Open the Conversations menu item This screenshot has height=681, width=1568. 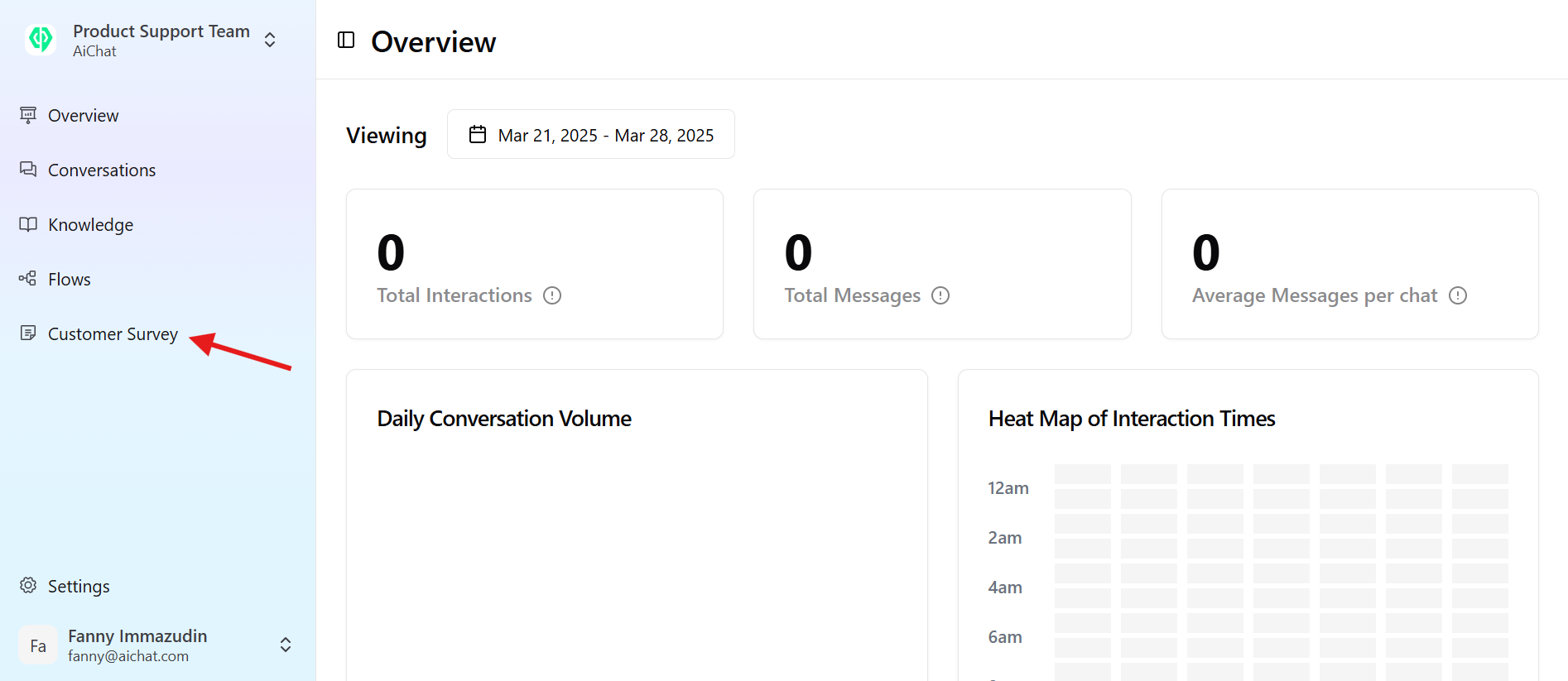click(101, 170)
